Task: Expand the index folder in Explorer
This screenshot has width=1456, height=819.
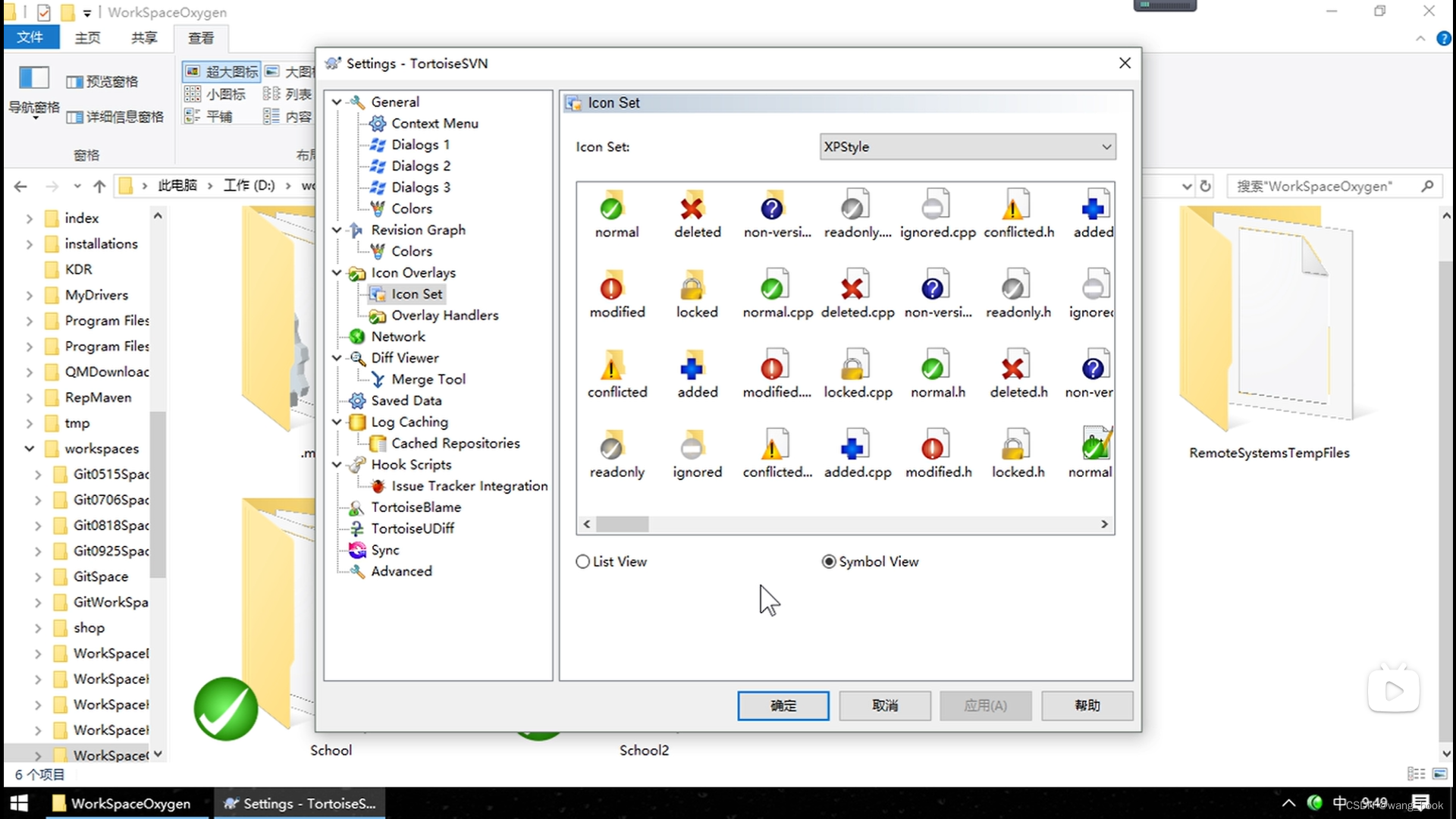Action: (x=29, y=218)
